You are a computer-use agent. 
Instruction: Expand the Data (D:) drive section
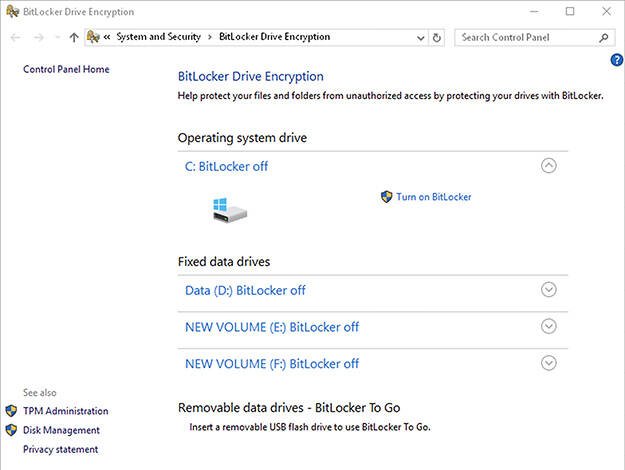point(549,290)
